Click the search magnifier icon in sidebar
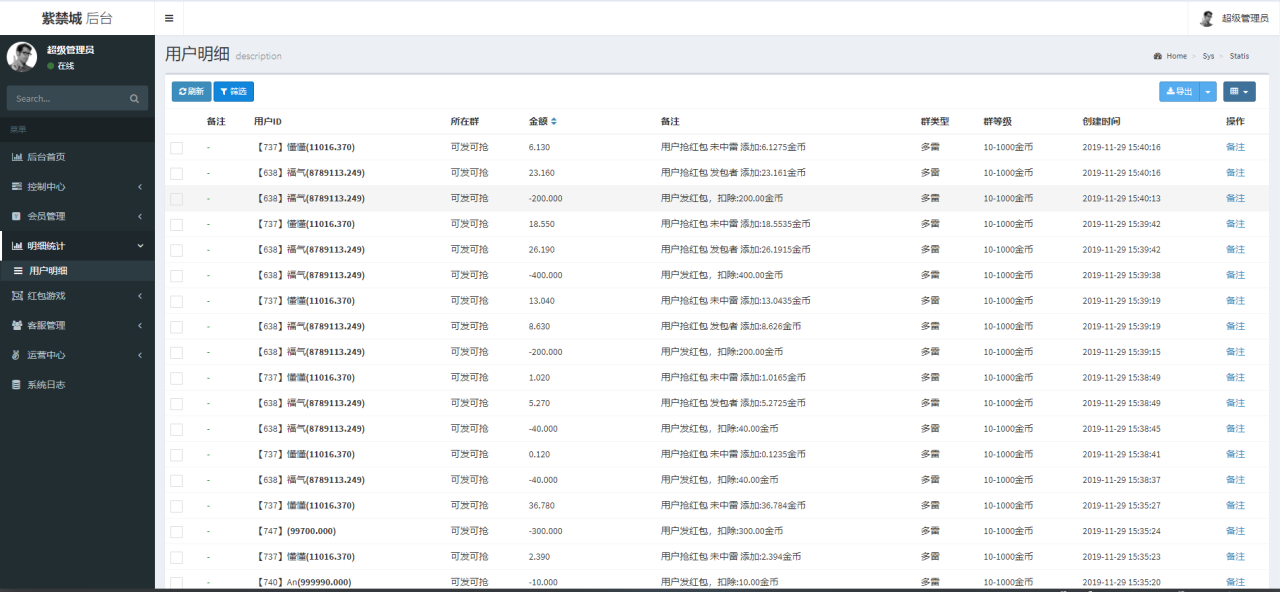 134,98
